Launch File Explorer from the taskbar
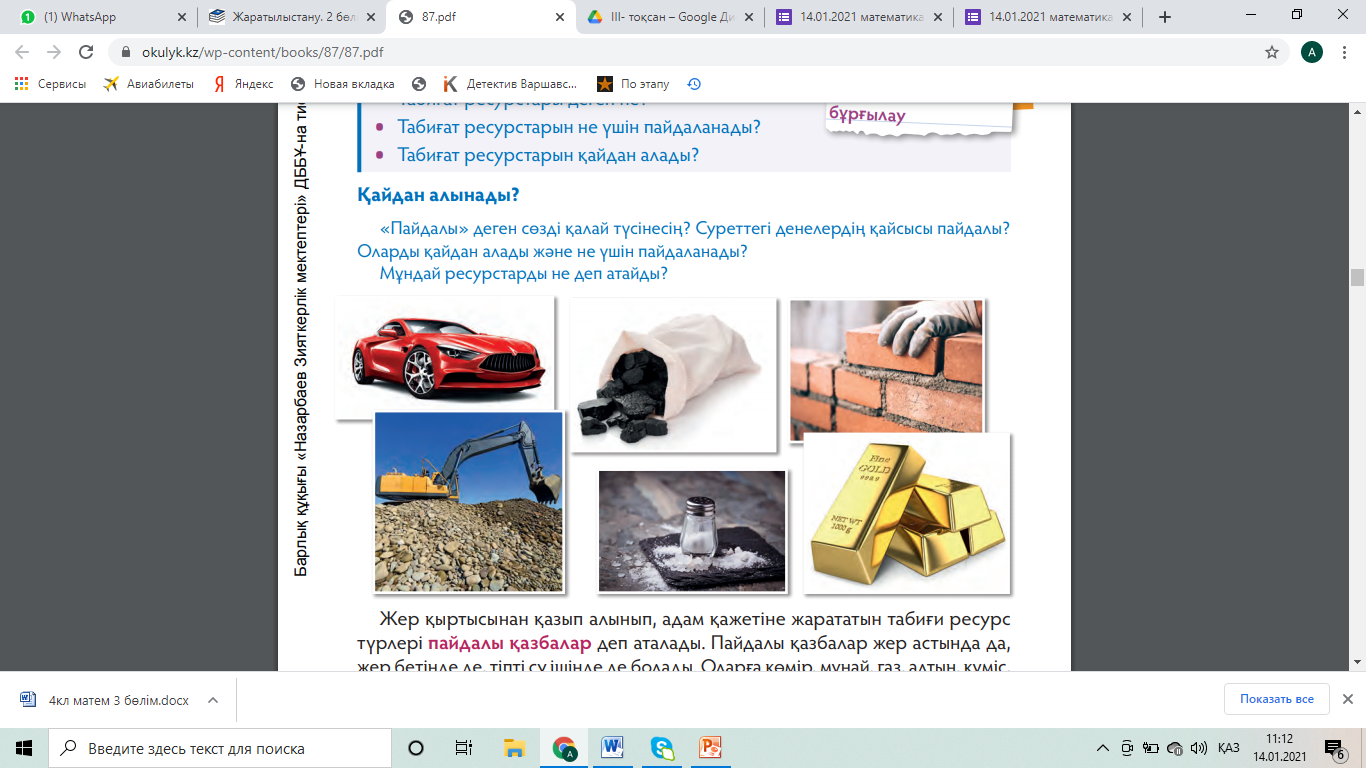Image resolution: width=1366 pixels, height=768 pixels. tap(514, 748)
